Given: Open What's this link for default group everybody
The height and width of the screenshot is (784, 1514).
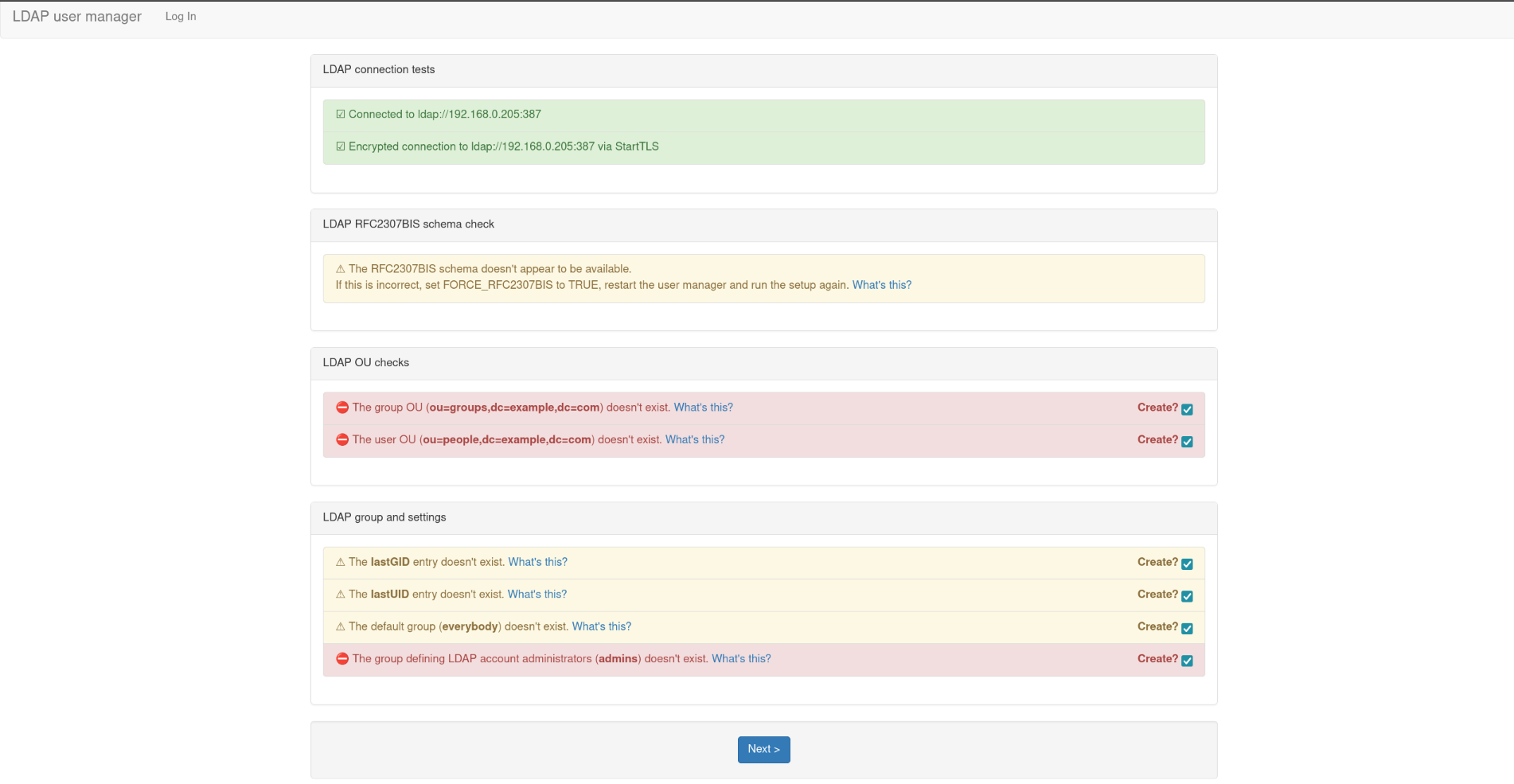Looking at the screenshot, I should [x=601, y=626].
